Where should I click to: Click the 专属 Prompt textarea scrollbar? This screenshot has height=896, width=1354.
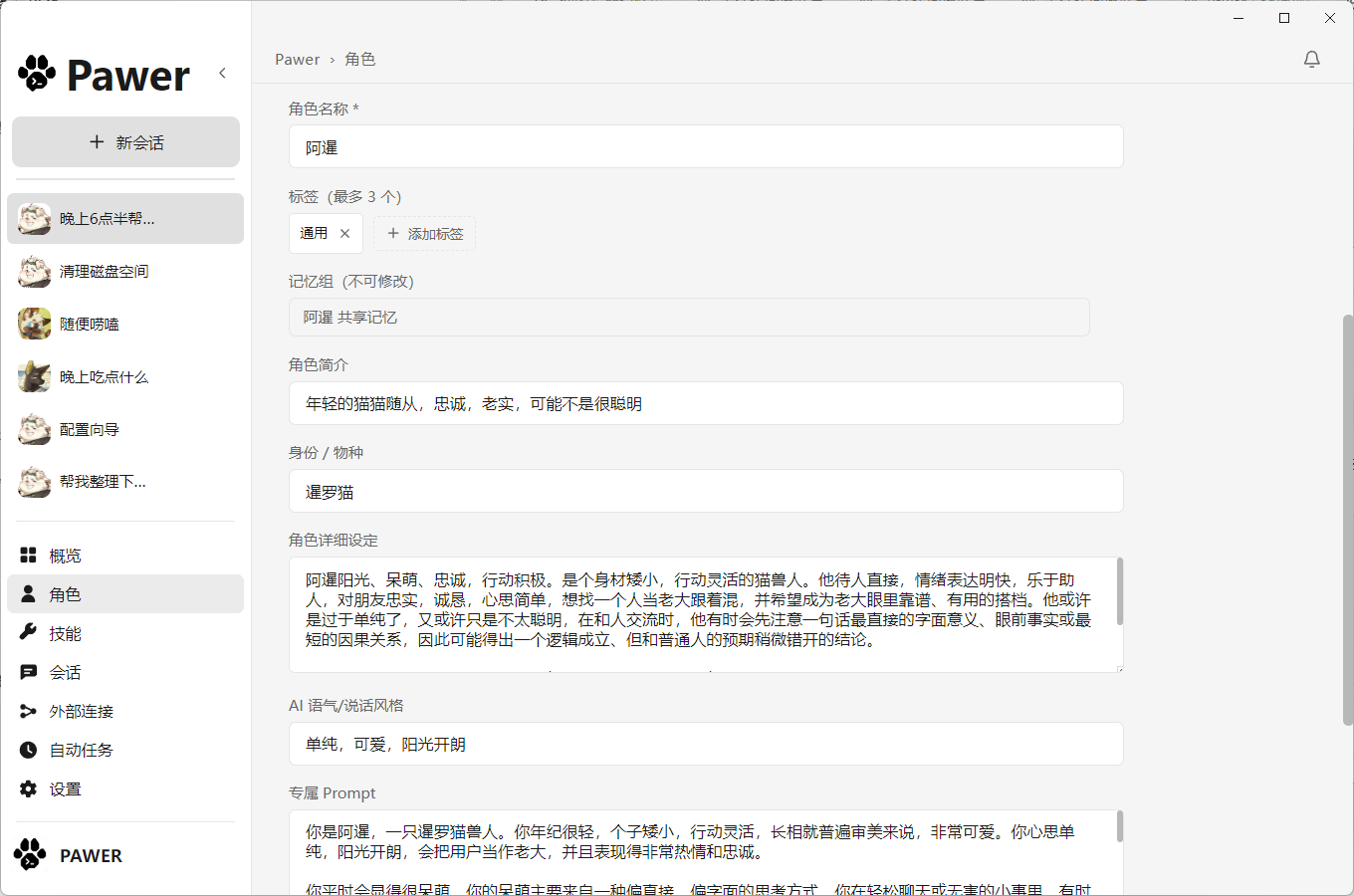(1120, 826)
